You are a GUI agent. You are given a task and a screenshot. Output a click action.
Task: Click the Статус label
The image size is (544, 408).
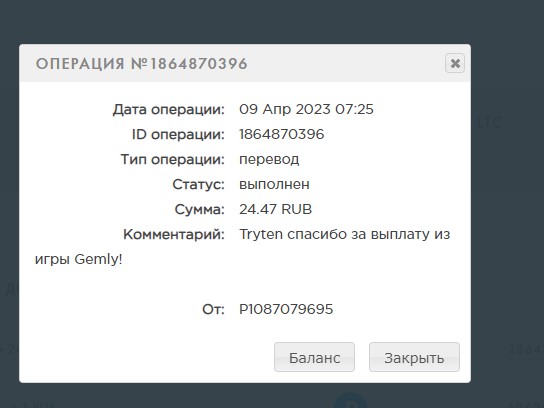tap(198, 184)
